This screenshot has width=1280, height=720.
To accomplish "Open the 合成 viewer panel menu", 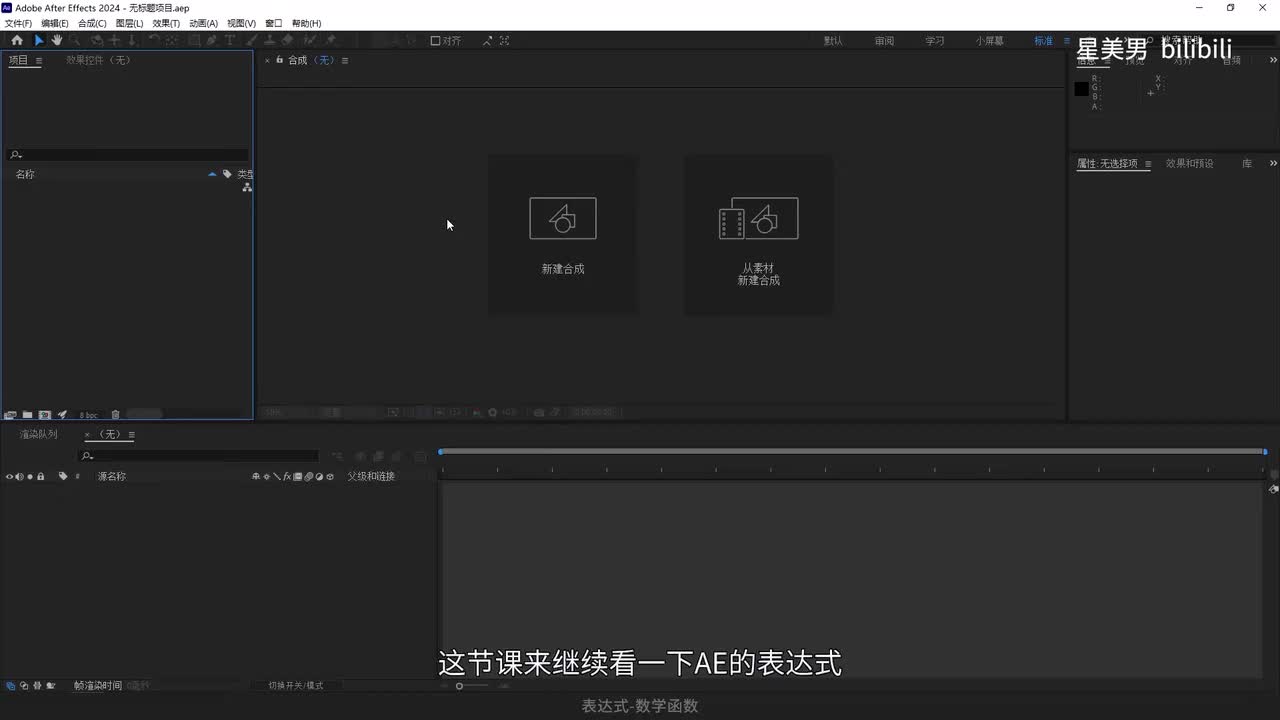I will [x=345, y=61].
